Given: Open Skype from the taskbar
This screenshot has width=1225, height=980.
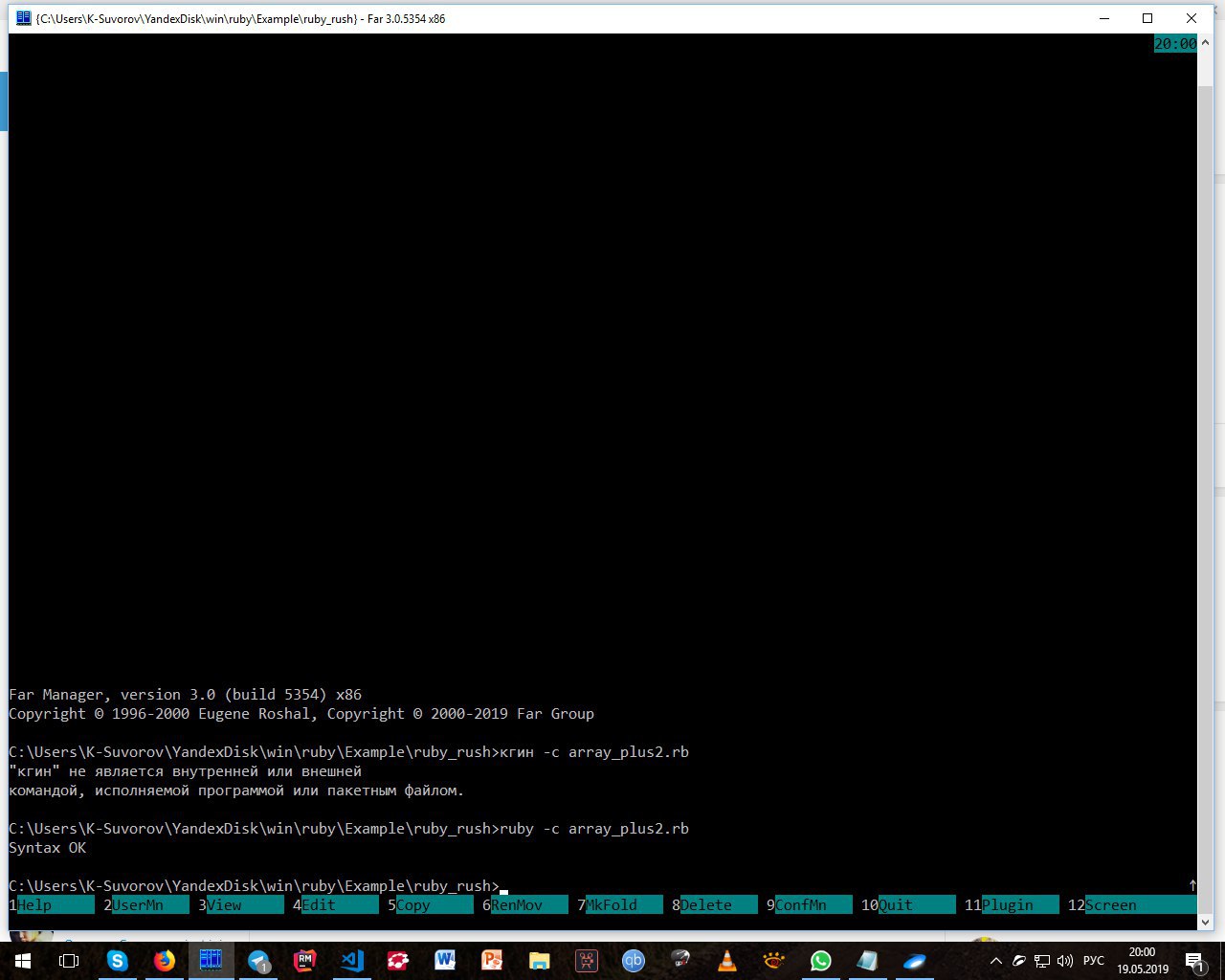Looking at the screenshot, I should tap(117, 960).
